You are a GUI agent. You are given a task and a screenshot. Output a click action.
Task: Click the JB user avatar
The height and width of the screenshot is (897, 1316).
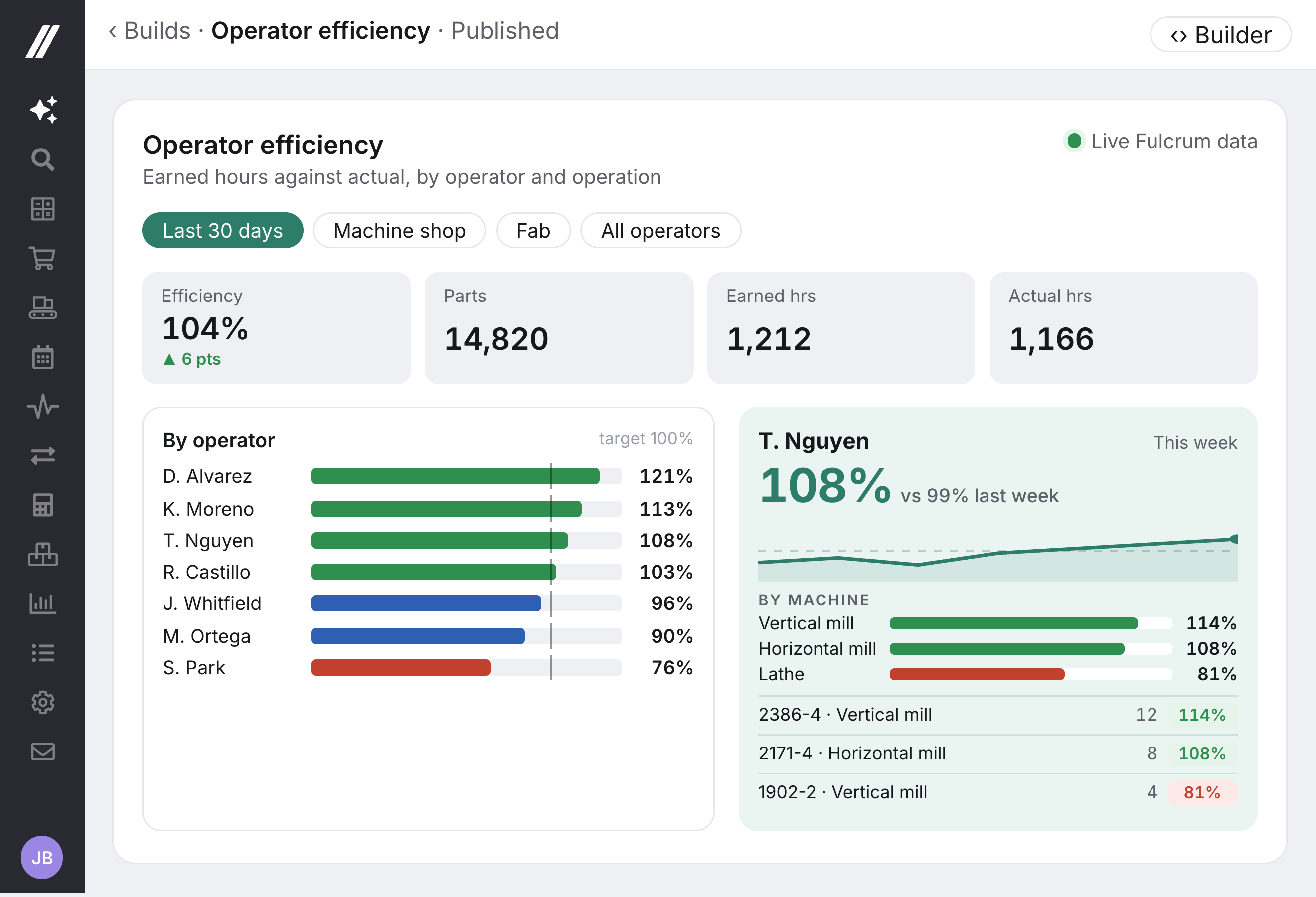pos(42,858)
